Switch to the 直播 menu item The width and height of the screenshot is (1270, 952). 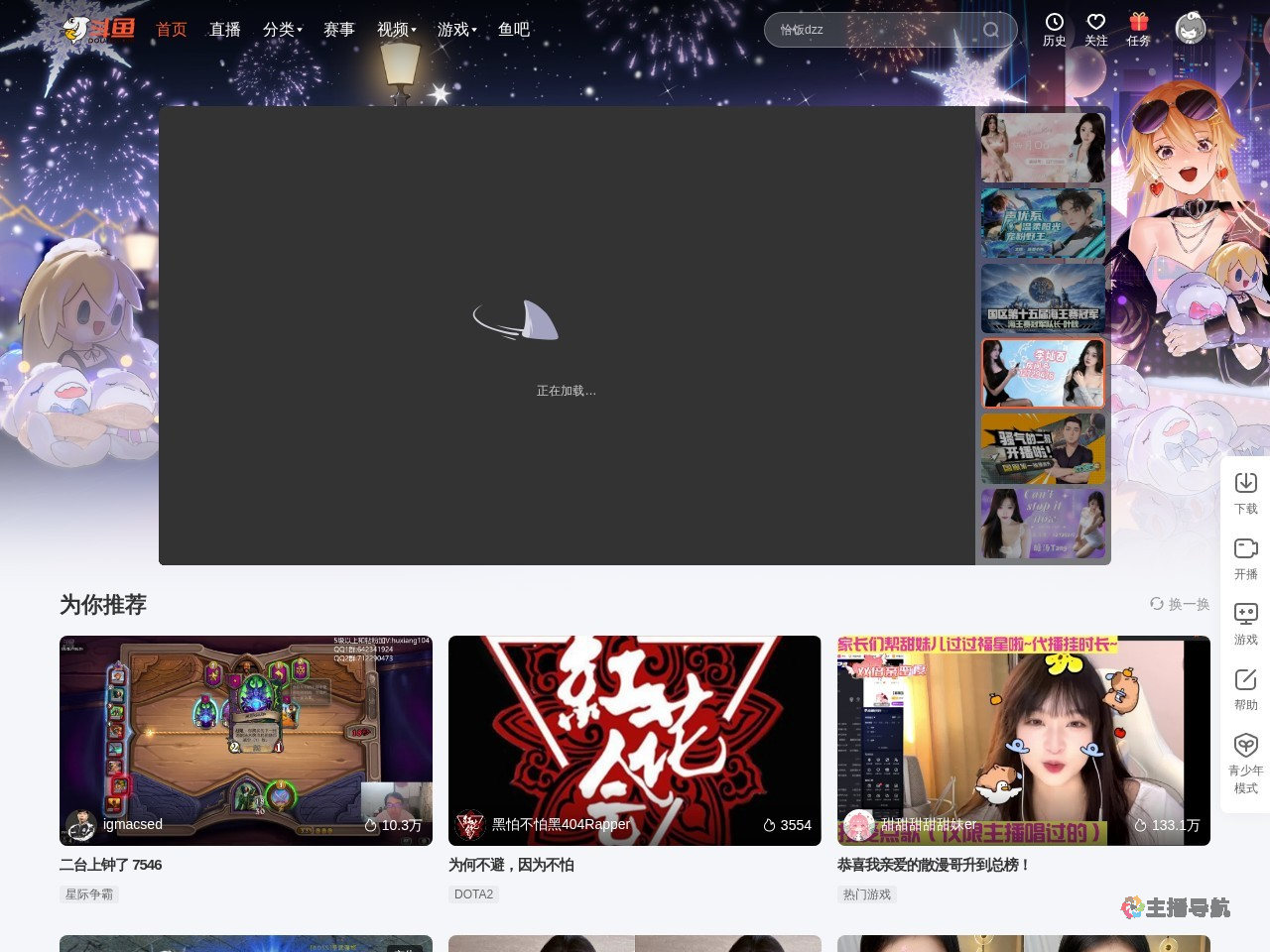225,30
